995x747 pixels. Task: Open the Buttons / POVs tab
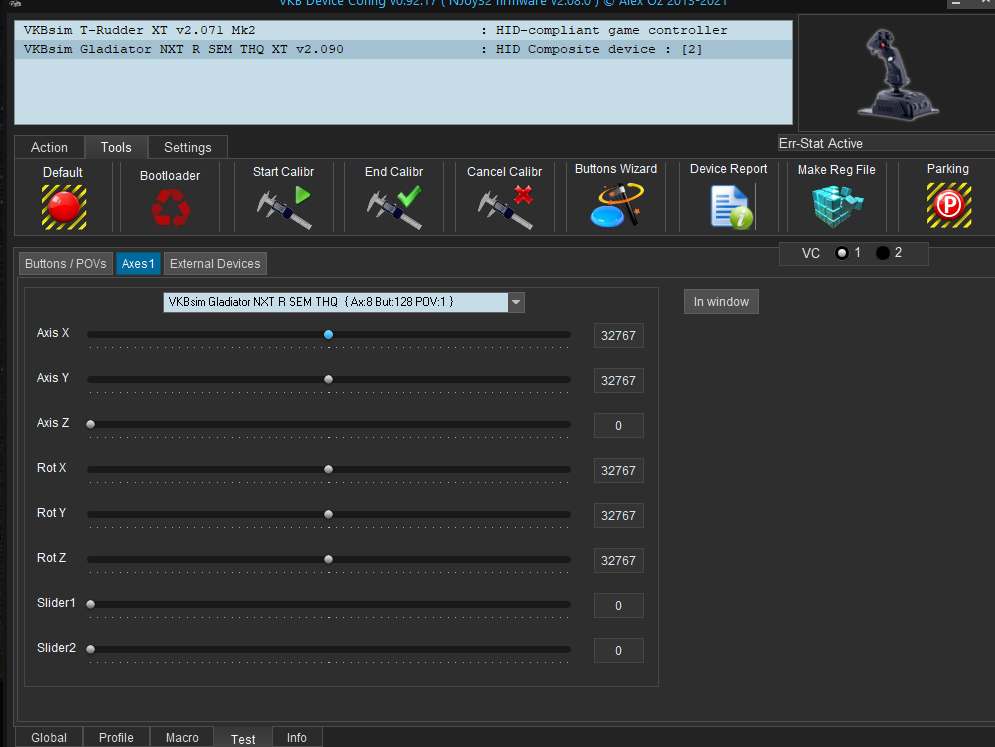point(66,263)
